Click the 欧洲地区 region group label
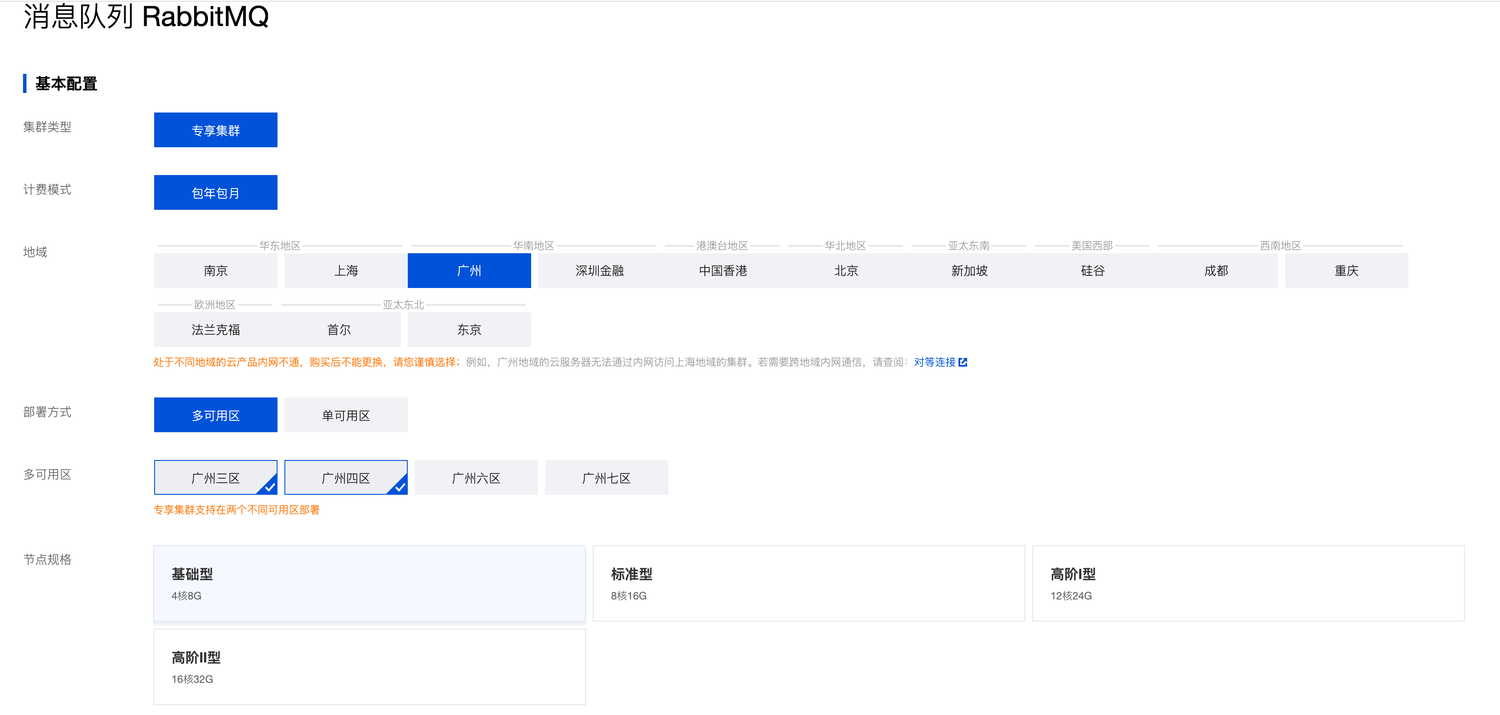Image resolution: width=1500 pixels, height=715 pixels. coord(215,304)
